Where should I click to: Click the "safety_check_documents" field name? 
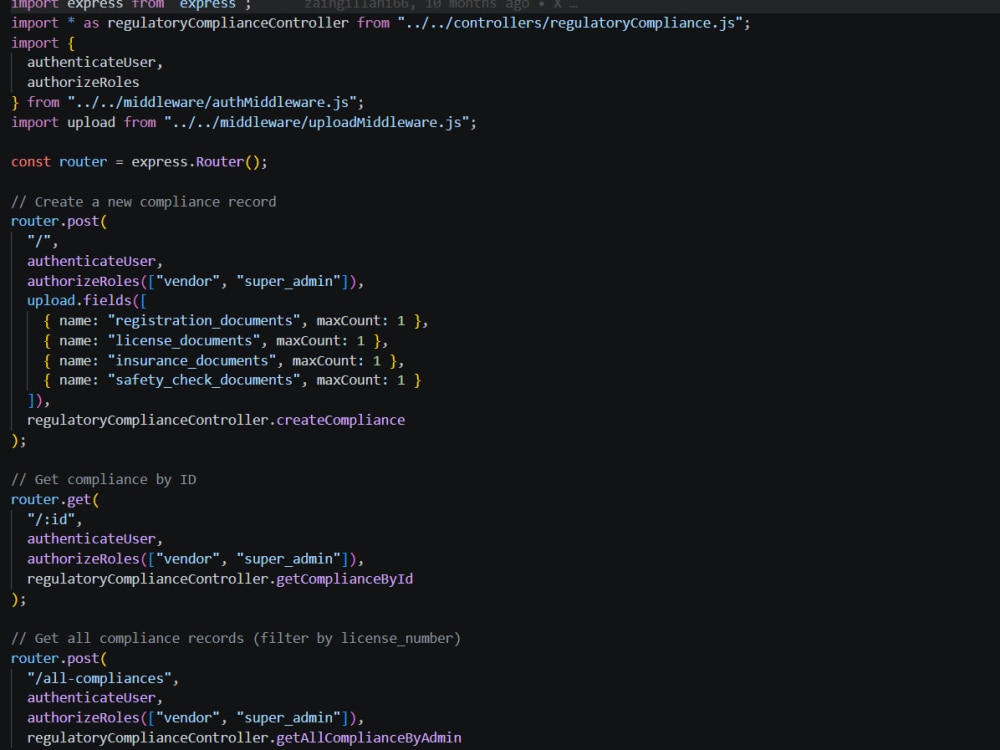tap(203, 380)
